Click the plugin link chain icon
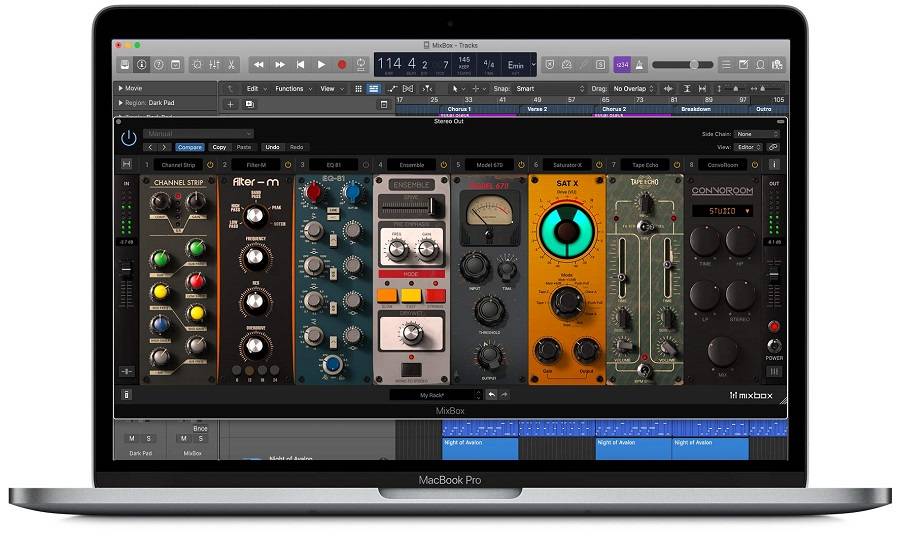Viewport: 900px width, 541px height. (x=773, y=147)
